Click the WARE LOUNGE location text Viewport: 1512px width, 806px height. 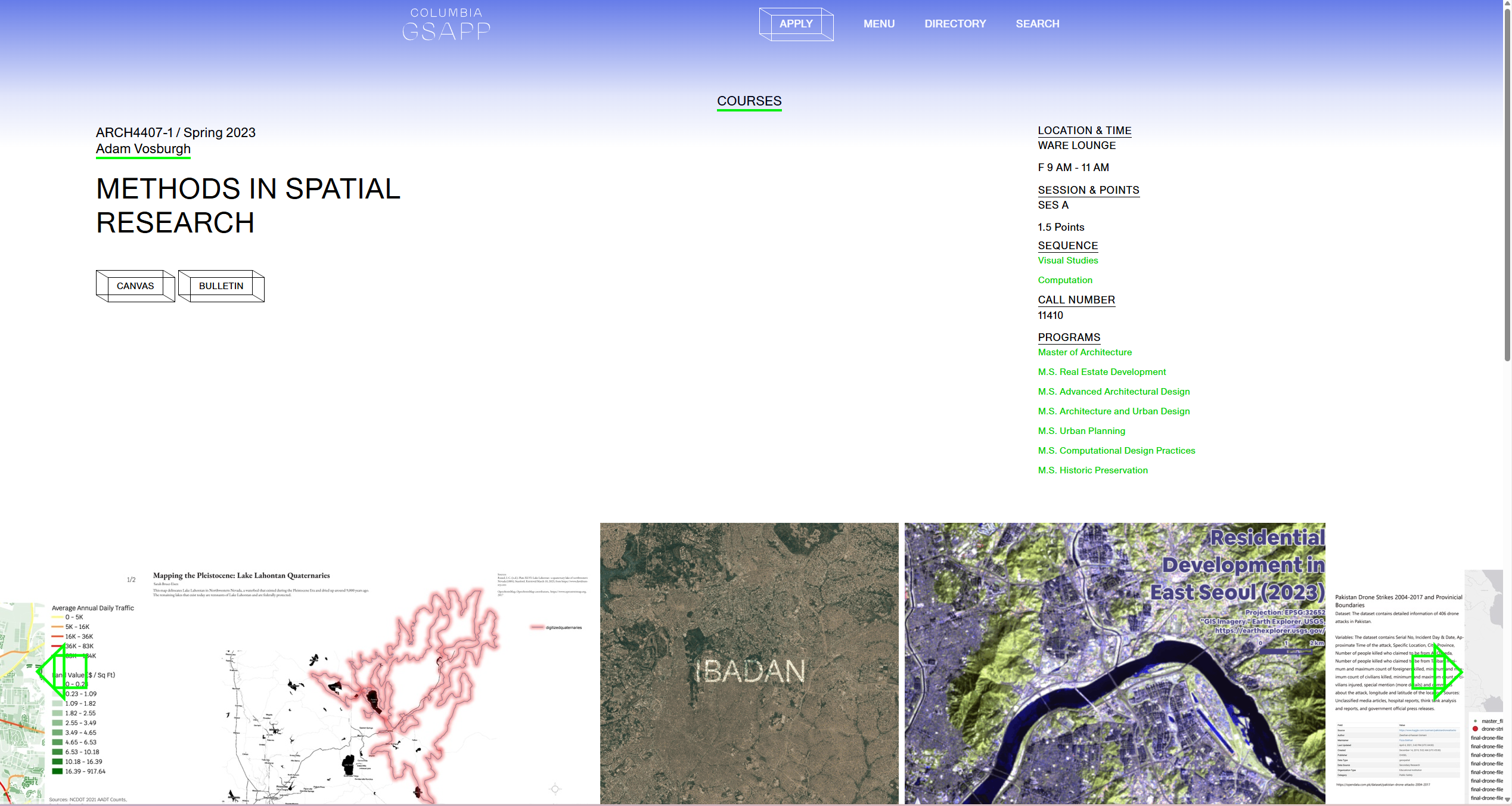click(x=1076, y=145)
